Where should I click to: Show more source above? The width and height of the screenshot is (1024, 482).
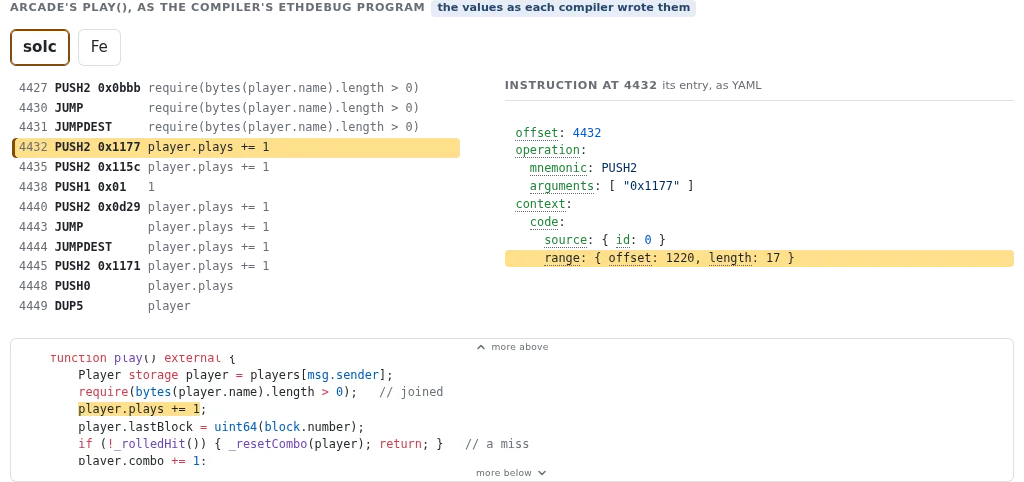point(512,347)
